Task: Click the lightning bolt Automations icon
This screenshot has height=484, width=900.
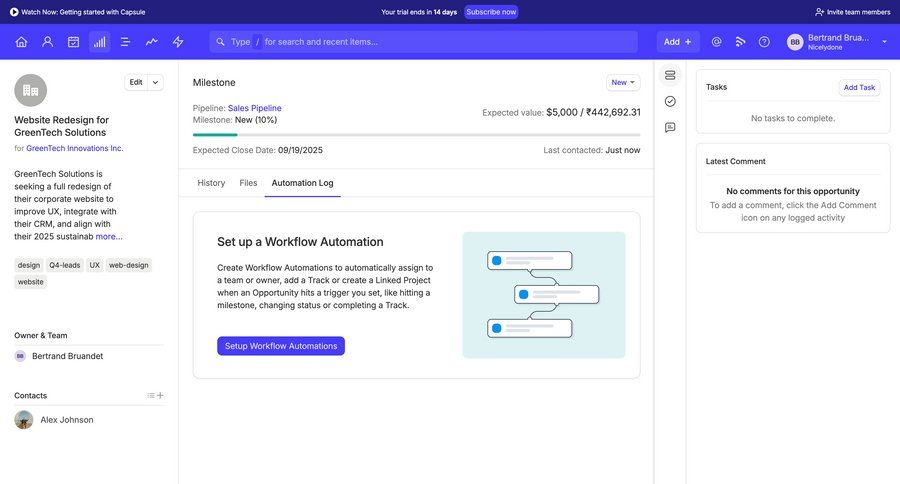Action: tap(178, 42)
